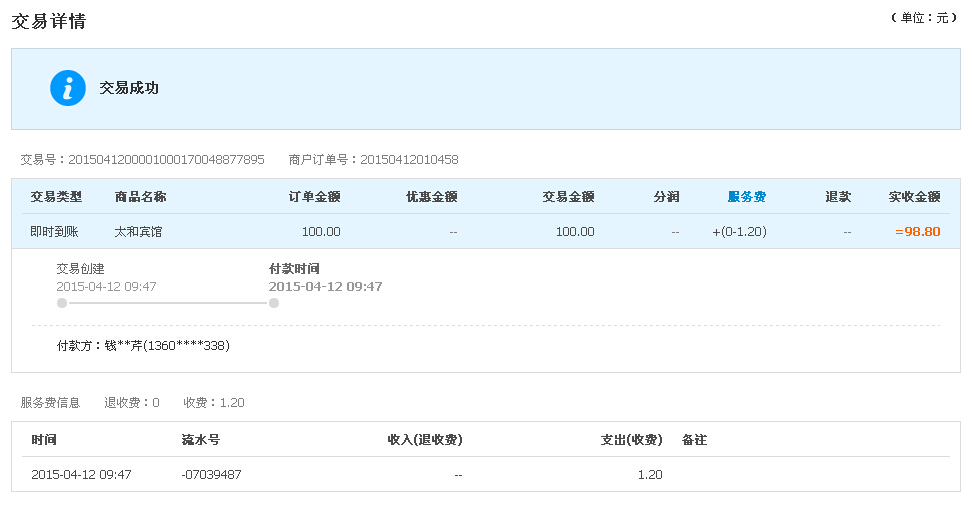Image resolution: width=973 pixels, height=507 pixels.
Task: Click the blue info icon
Action: 68,88
